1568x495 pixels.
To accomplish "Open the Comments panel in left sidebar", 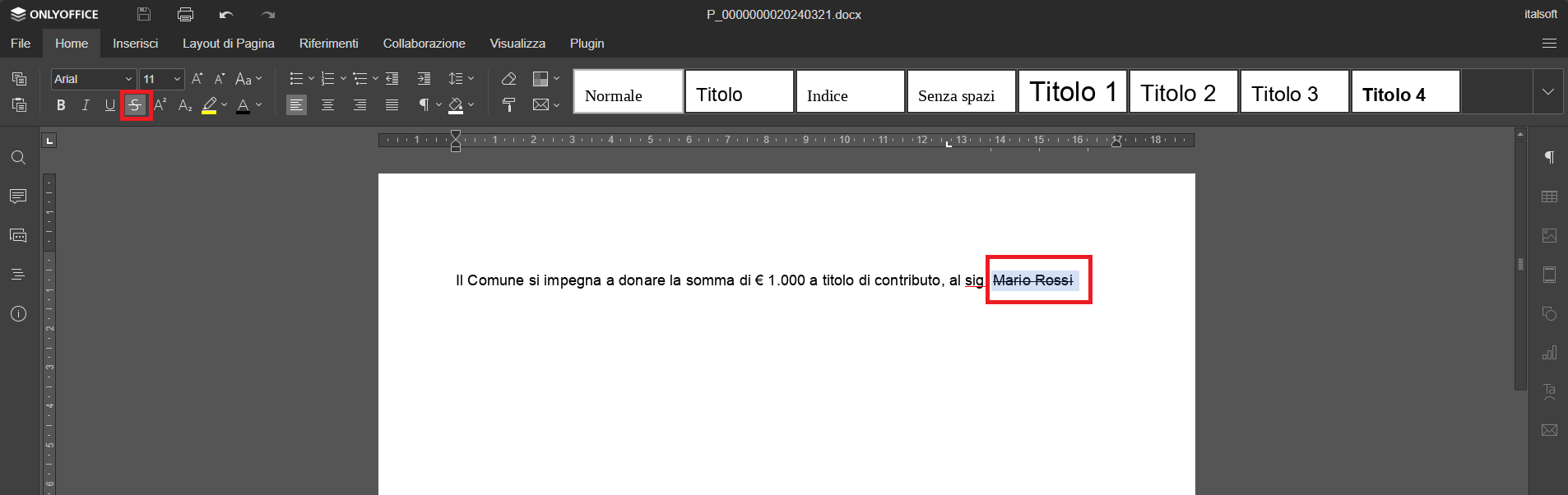I will (x=18, y=197).
